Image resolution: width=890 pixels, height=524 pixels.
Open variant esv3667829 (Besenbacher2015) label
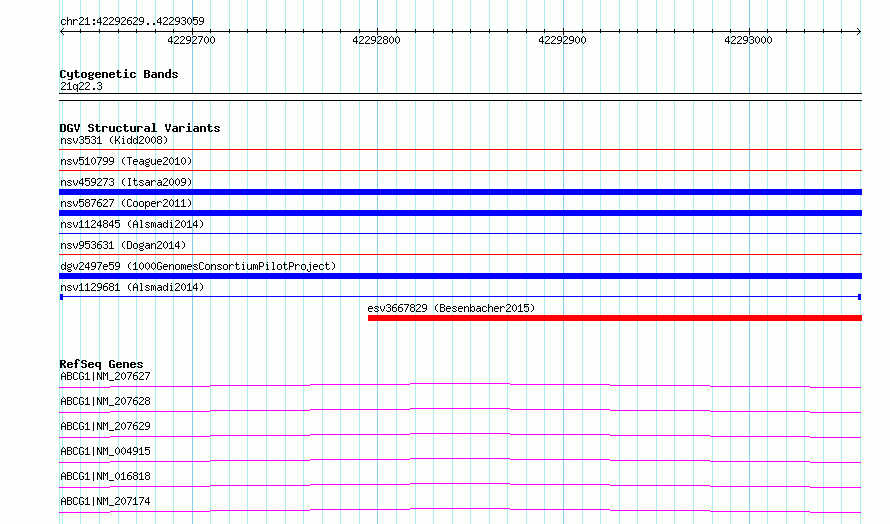451,308
